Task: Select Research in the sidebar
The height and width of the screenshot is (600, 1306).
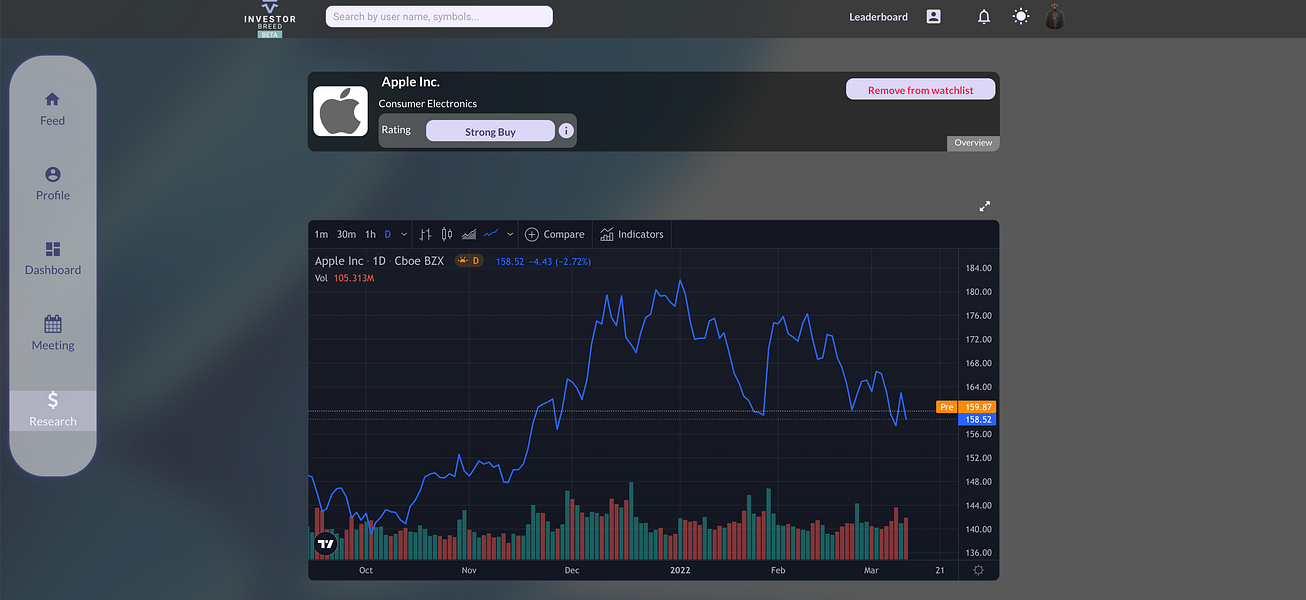Action: [x=53, y=410]
